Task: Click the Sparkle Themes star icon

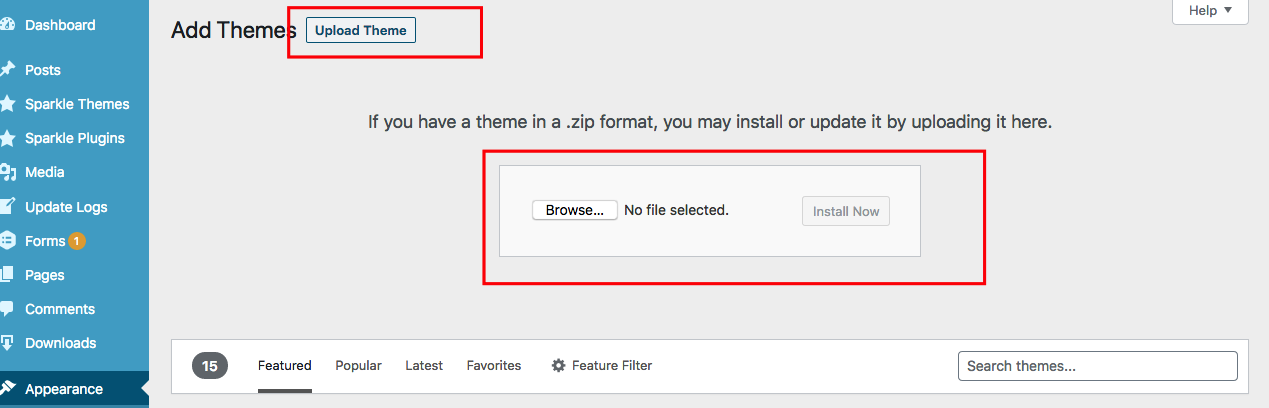Action: (x=7, y=104)
